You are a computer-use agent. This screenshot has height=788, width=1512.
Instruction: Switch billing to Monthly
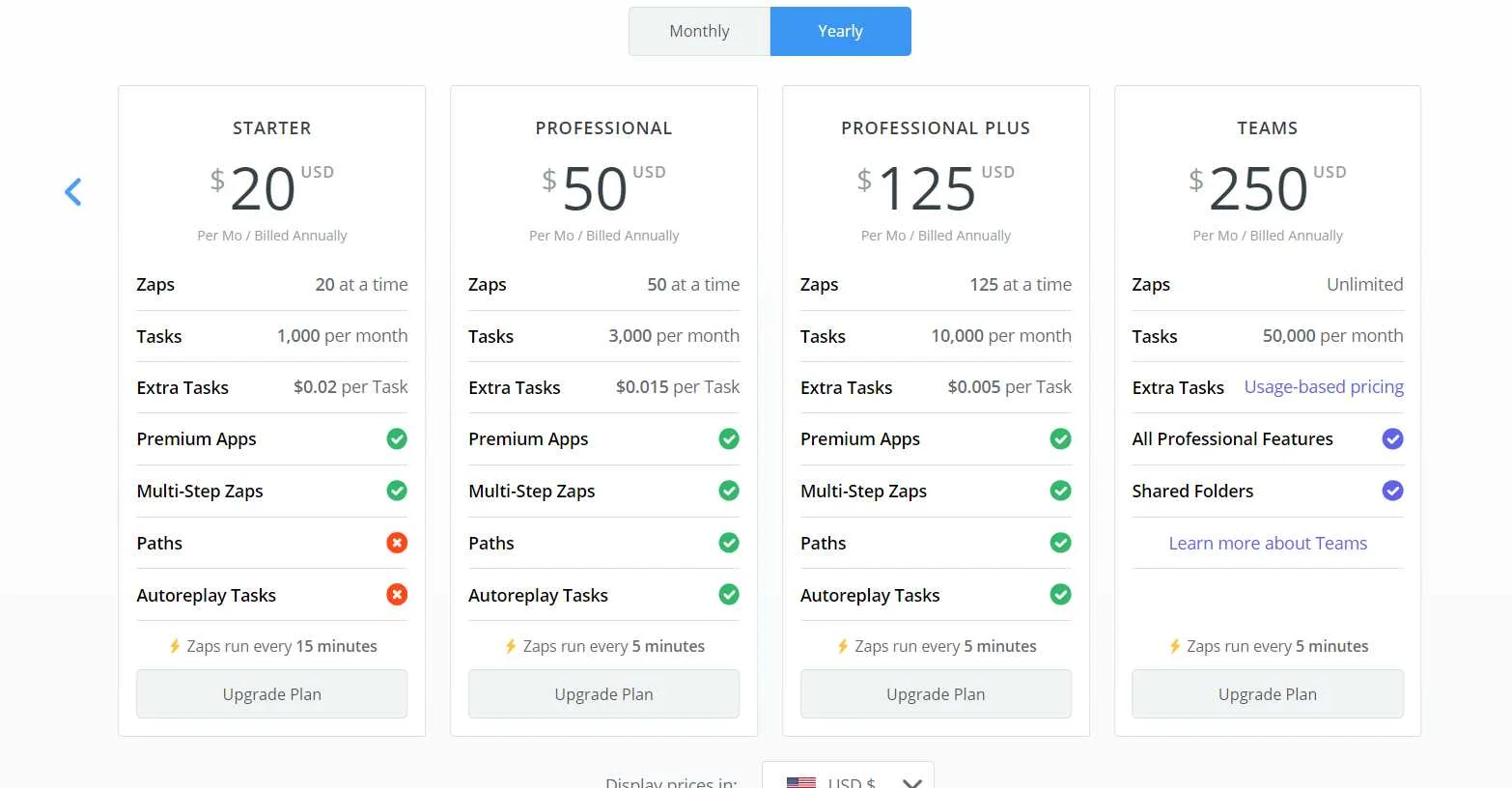(699, 31)
